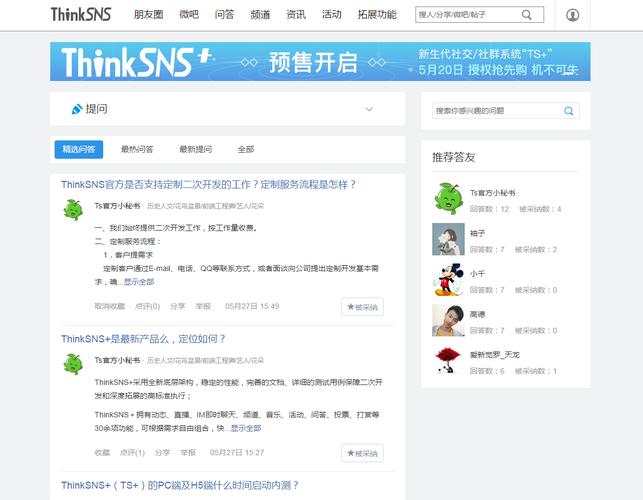
Task: Click the ThinkSNS+ 预售开启 banner
Action: (320, 62)
